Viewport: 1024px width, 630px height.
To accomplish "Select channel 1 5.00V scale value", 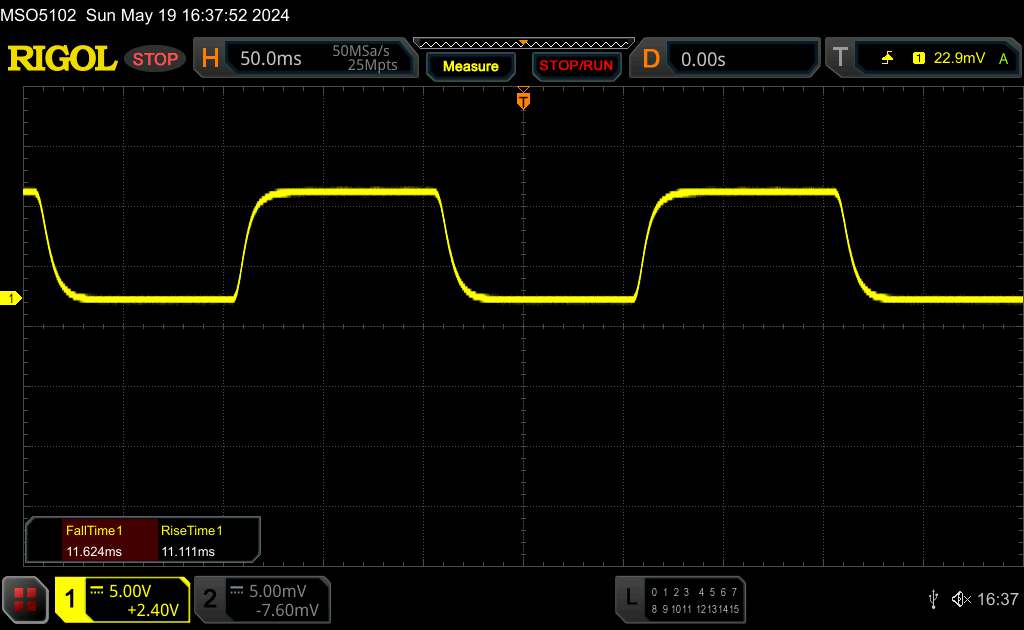I will [x=130, y=591].
